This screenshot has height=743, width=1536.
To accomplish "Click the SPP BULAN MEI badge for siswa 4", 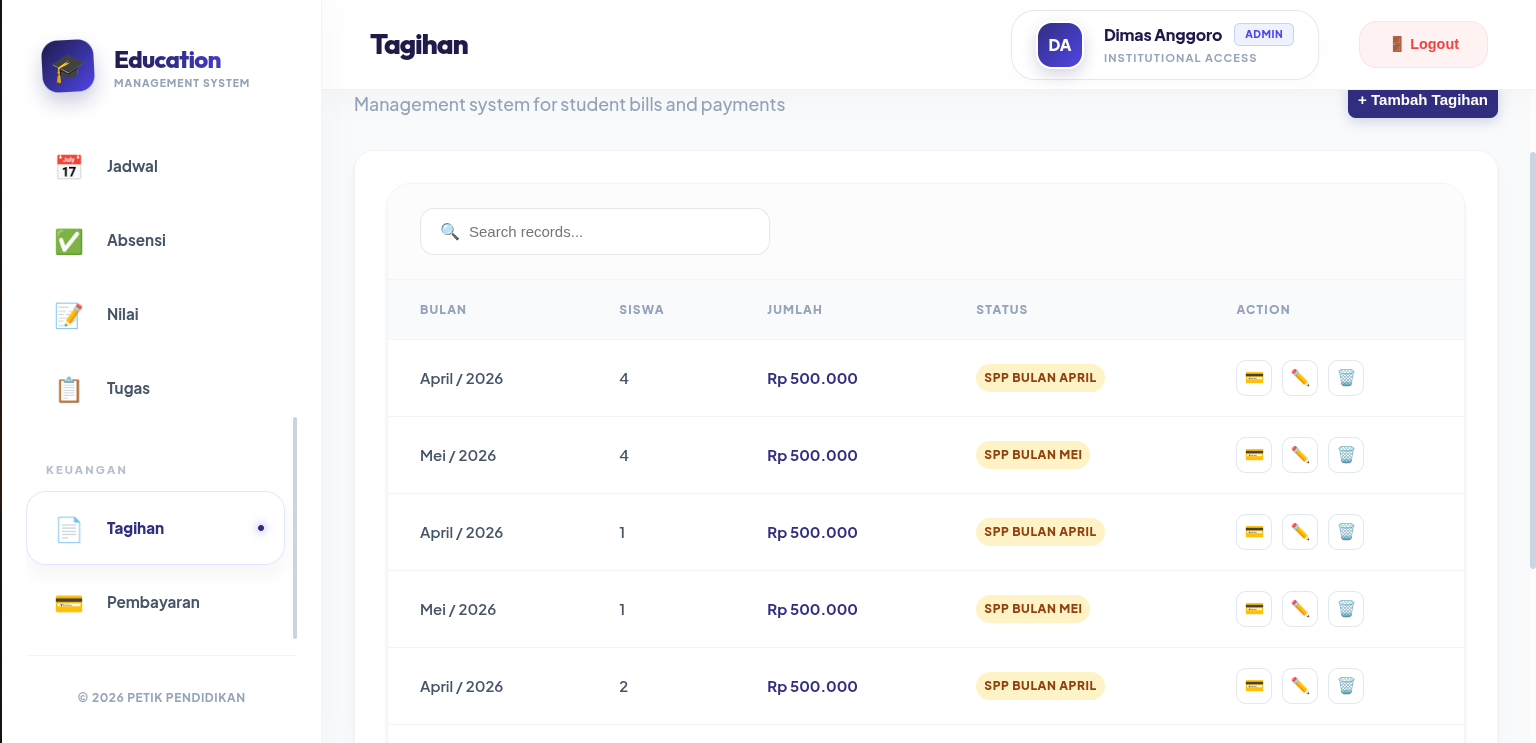I will tap(1033, 455).
